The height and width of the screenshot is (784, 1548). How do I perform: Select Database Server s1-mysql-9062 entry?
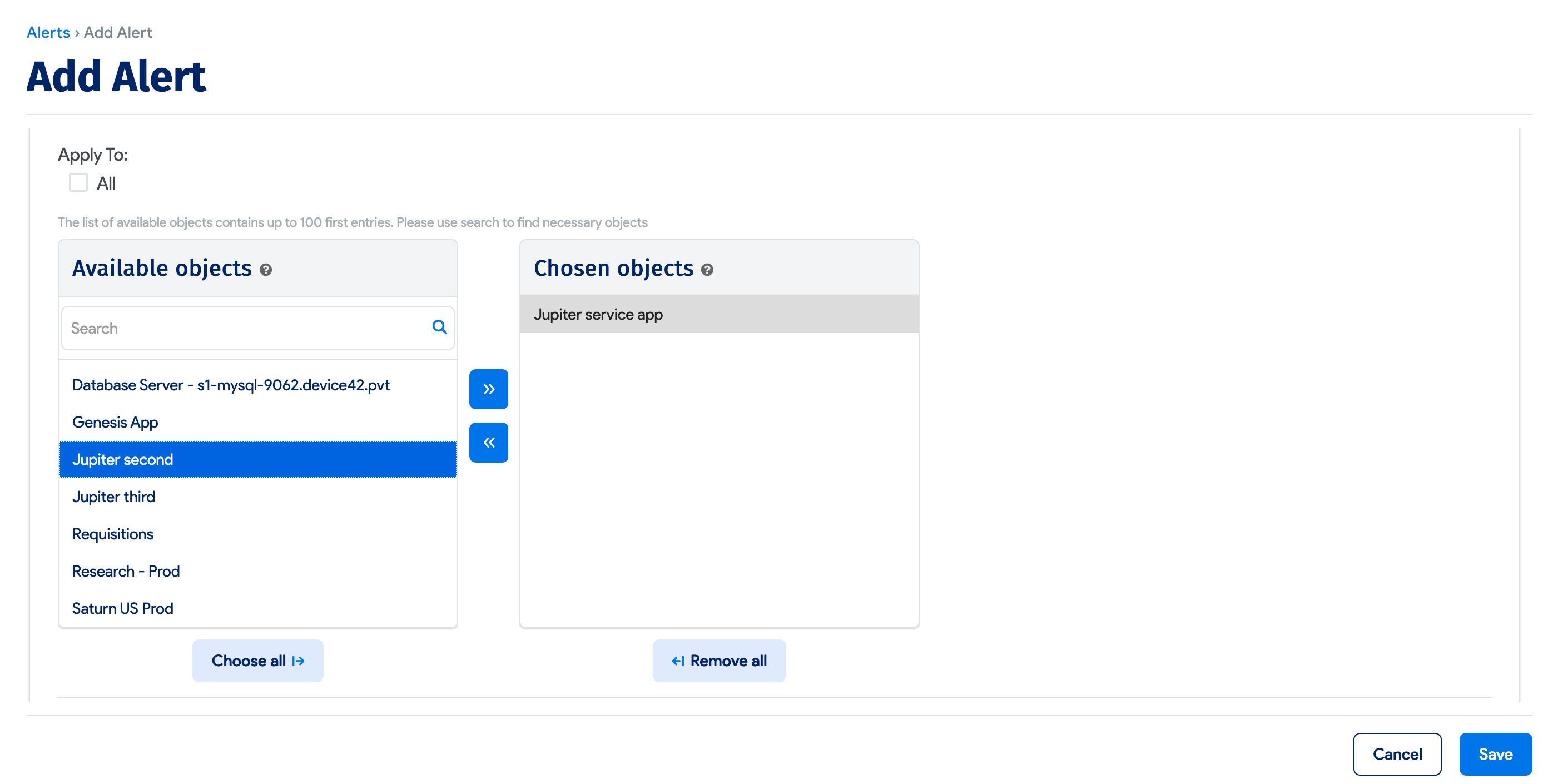231,385
